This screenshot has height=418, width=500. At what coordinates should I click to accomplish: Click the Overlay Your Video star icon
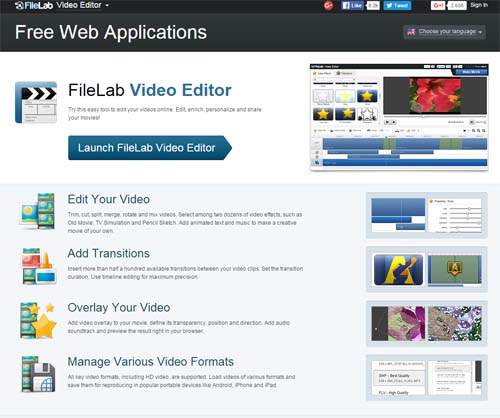tap(38, 321)
